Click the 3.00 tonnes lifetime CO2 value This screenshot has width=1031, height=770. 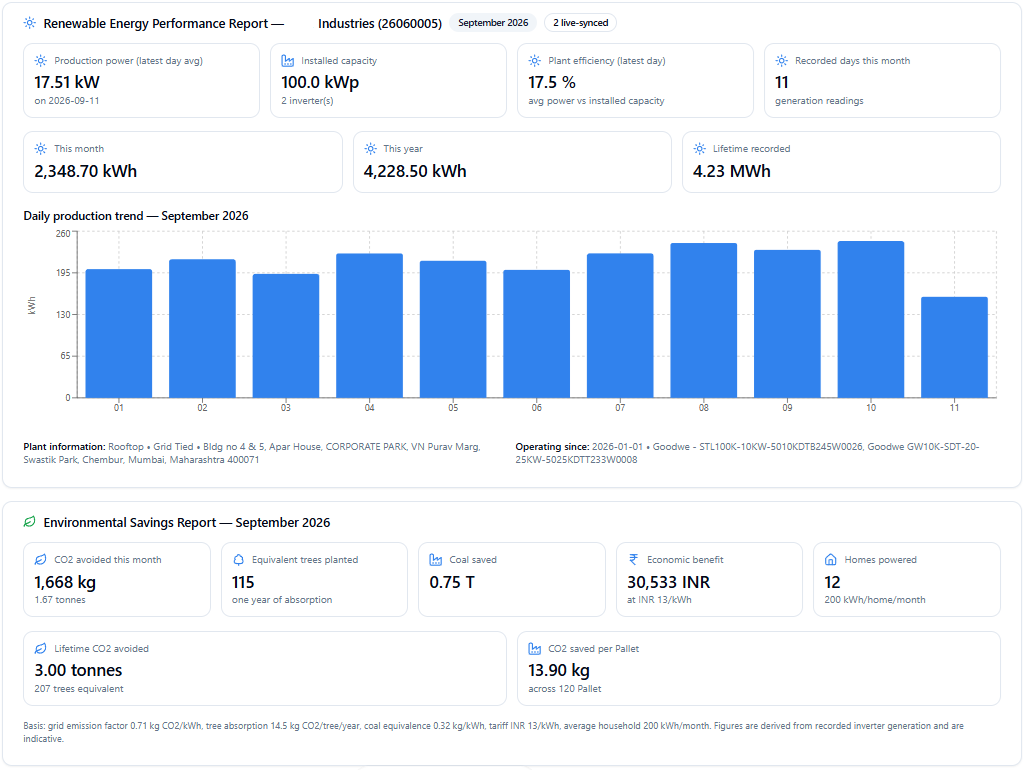(x=78, y=670)
